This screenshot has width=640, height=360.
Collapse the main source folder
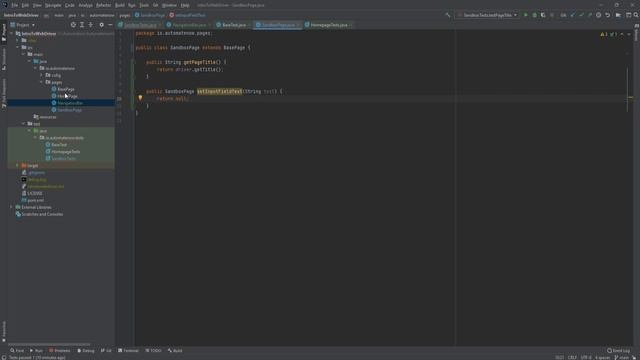click(x=23, y=54)
